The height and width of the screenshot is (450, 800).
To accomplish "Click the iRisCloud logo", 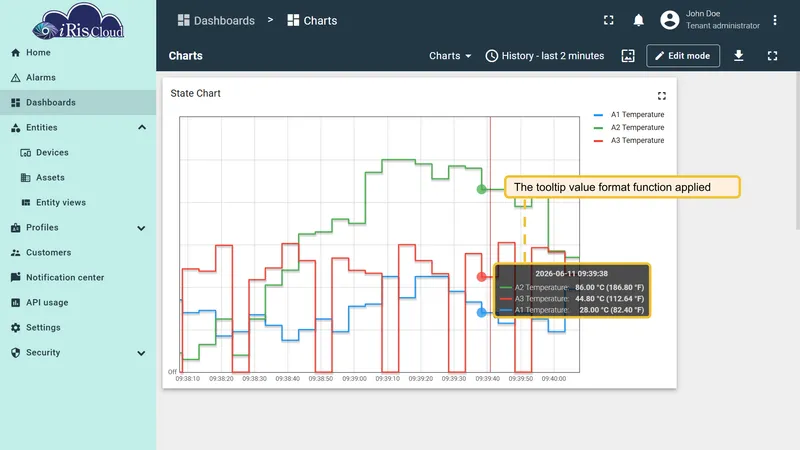I will coord(78,21).
